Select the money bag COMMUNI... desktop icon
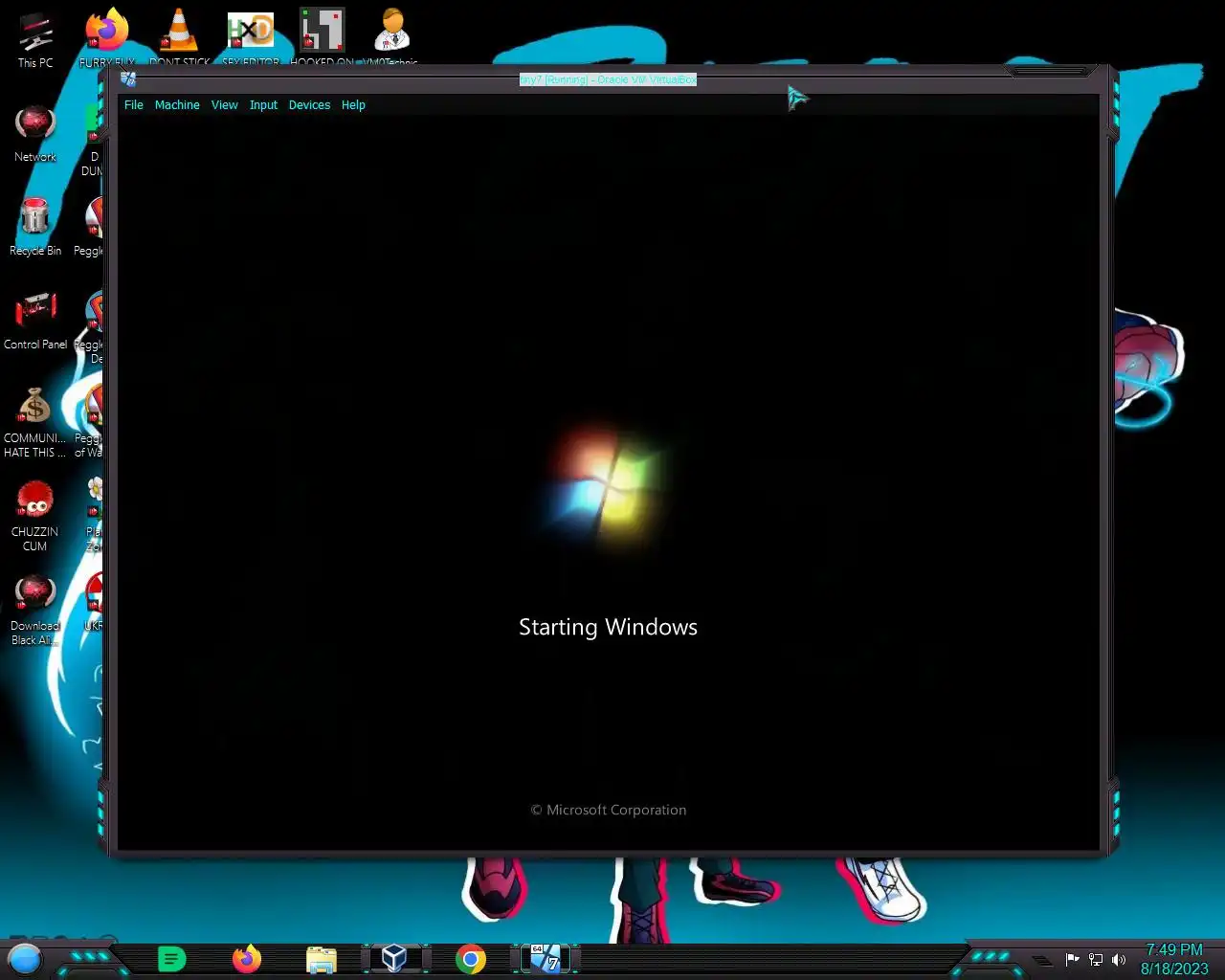This screenshot has height=980, width=1225. [35, 422]
